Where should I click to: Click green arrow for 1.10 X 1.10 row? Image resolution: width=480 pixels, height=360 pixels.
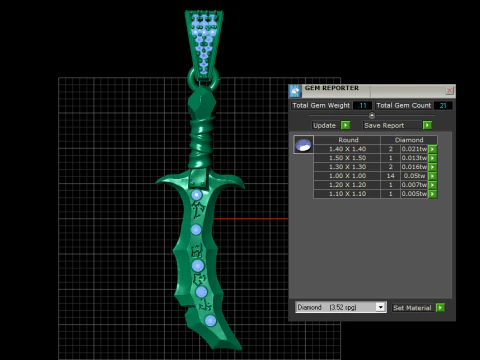[432, 194]
